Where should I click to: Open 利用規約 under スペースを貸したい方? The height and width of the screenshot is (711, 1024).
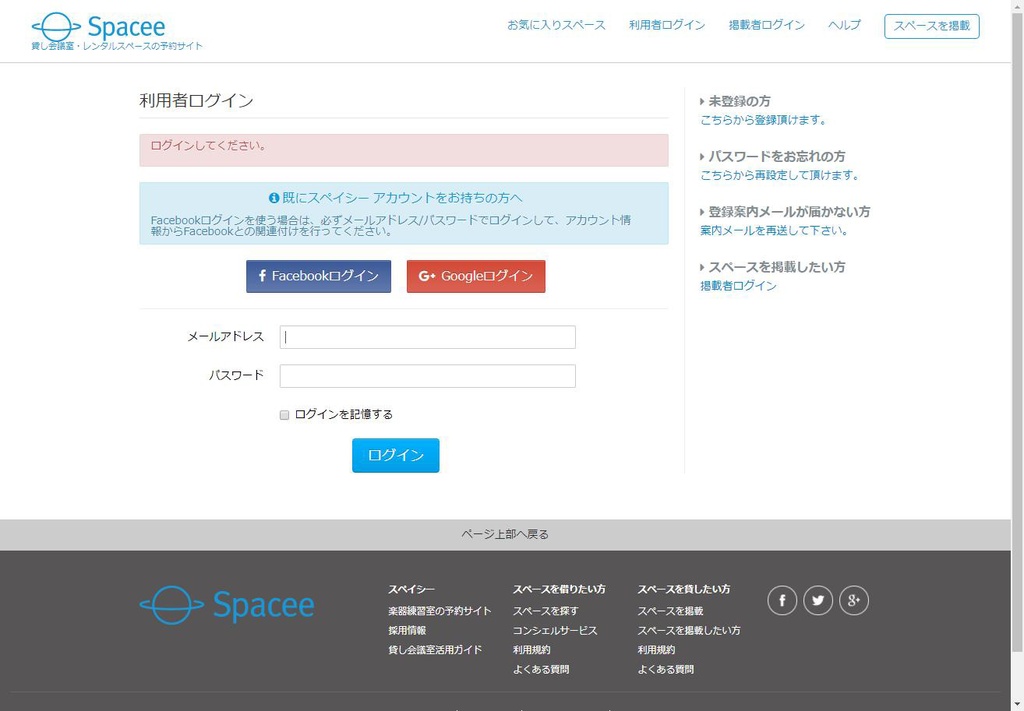[656, 650]
